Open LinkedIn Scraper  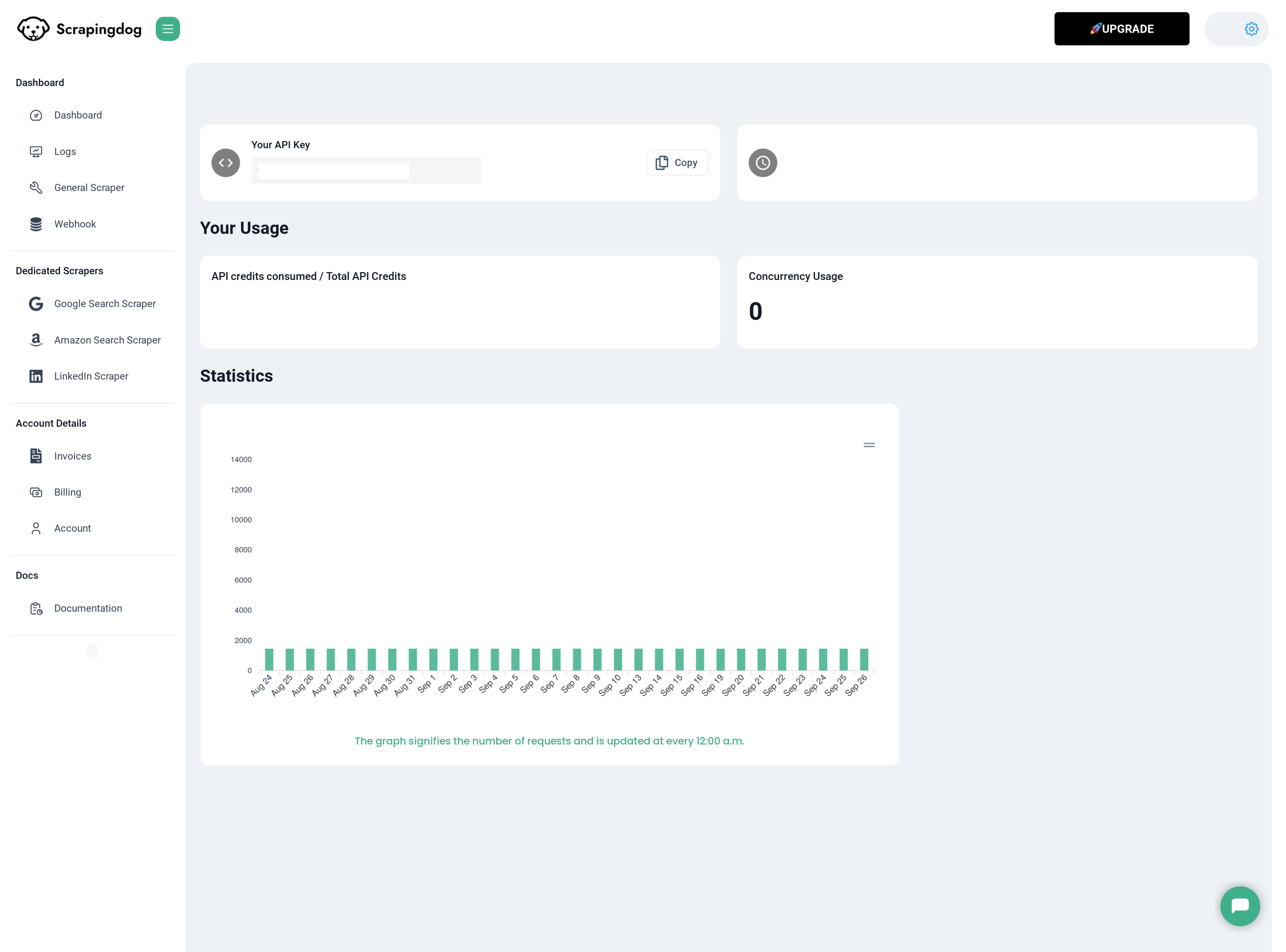(x=91, y=376)
